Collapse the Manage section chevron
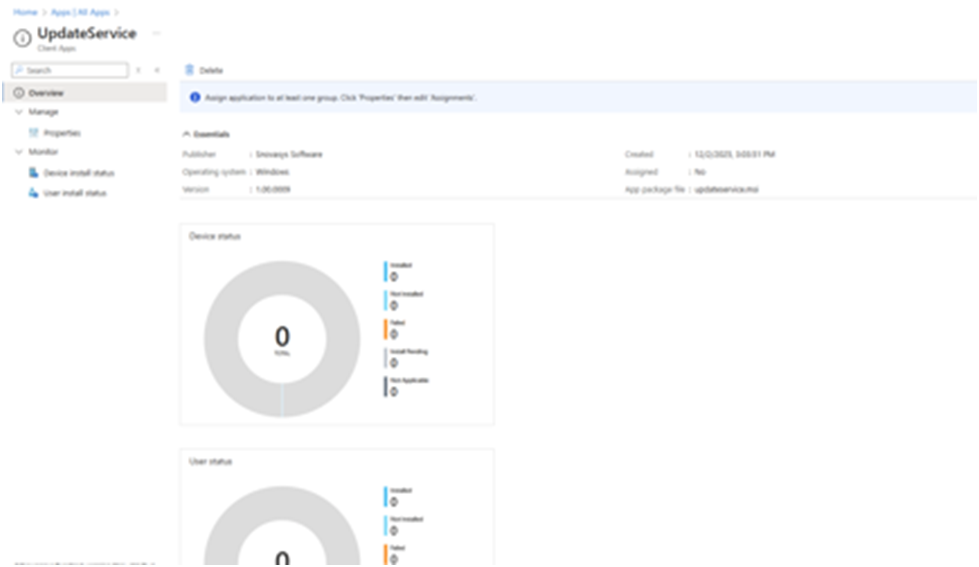 point(19,112)
